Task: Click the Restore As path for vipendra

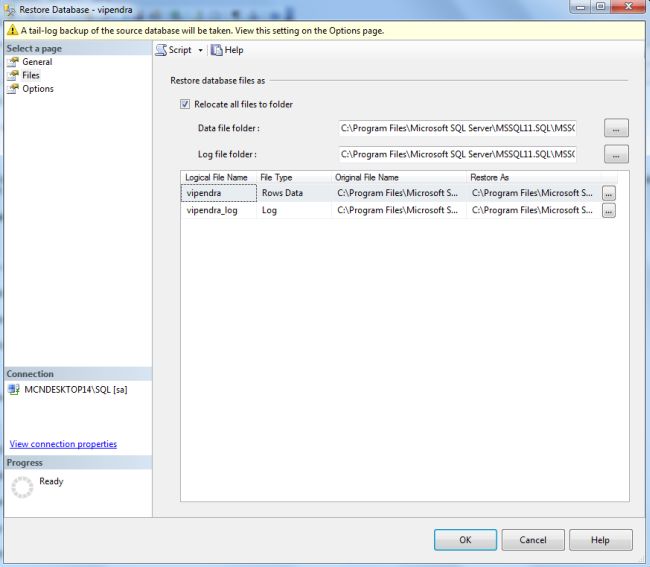Action: (534, 193)
